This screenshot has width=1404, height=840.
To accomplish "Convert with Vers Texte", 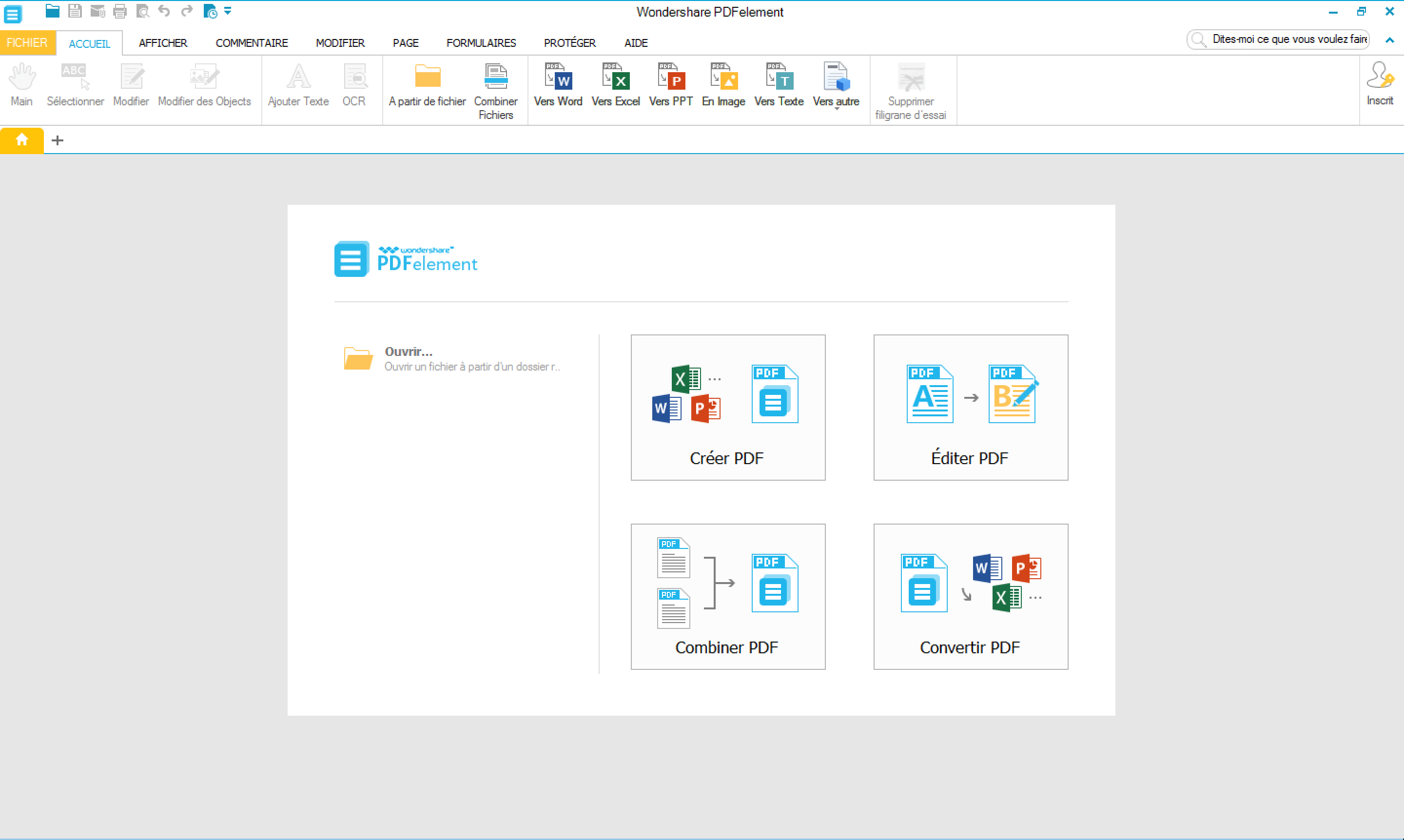I will [779, 85].
